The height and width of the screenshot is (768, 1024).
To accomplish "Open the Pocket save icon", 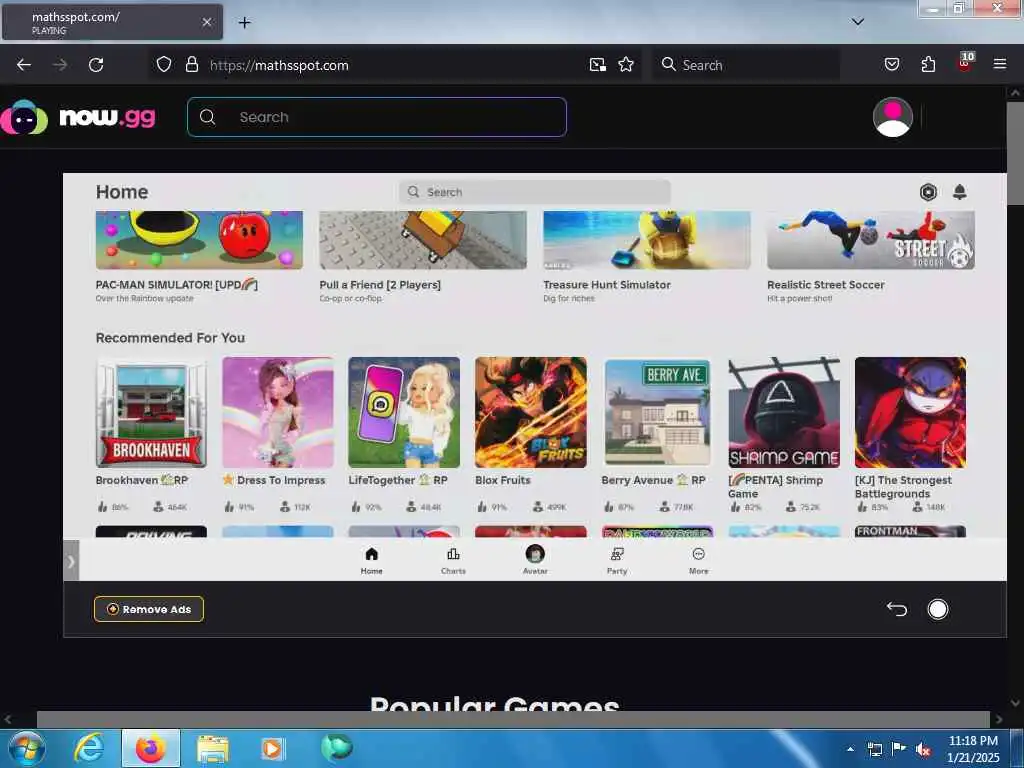I will (x=891, y=64).
